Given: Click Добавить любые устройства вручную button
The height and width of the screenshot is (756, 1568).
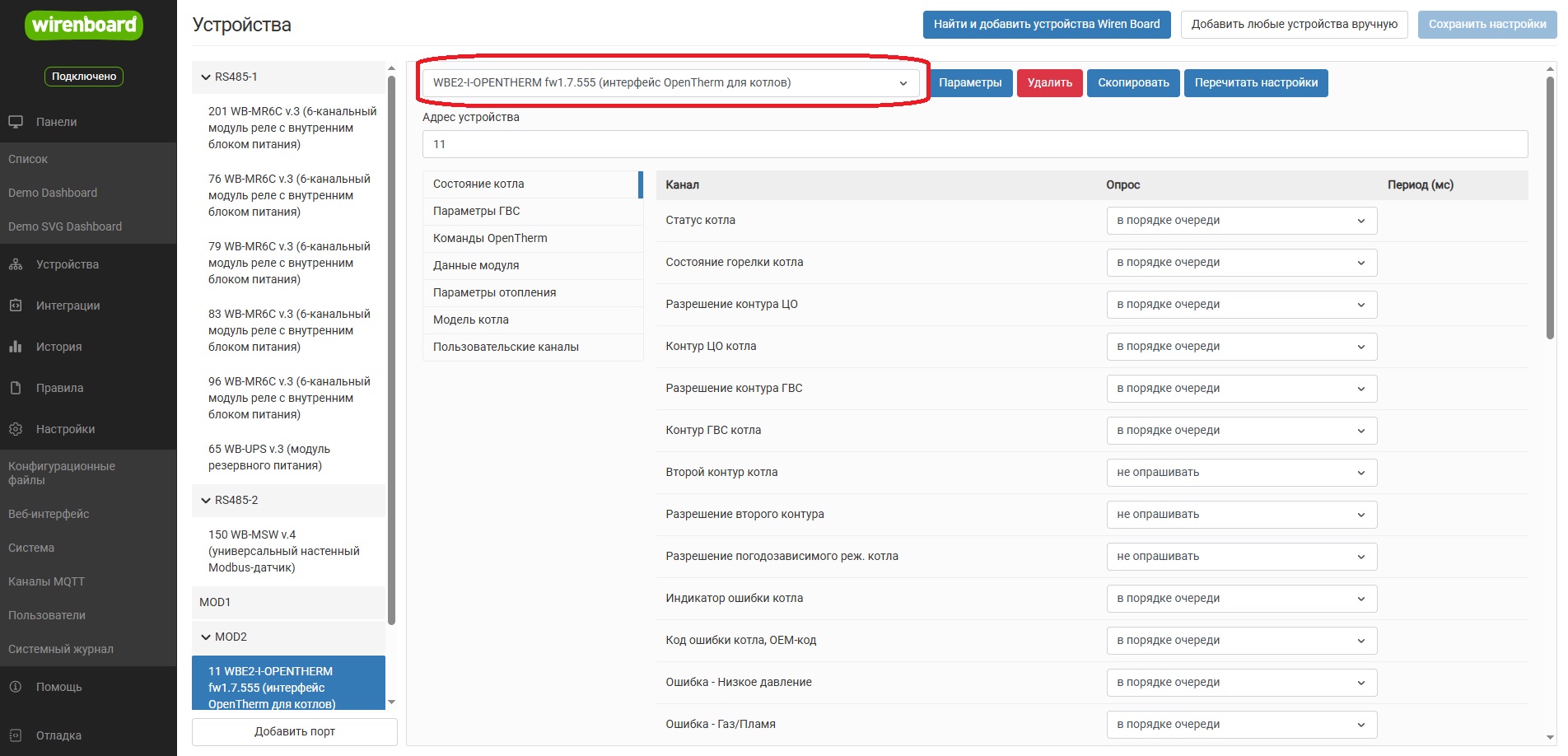Looking at the screenshot, I should point(1295,25).
